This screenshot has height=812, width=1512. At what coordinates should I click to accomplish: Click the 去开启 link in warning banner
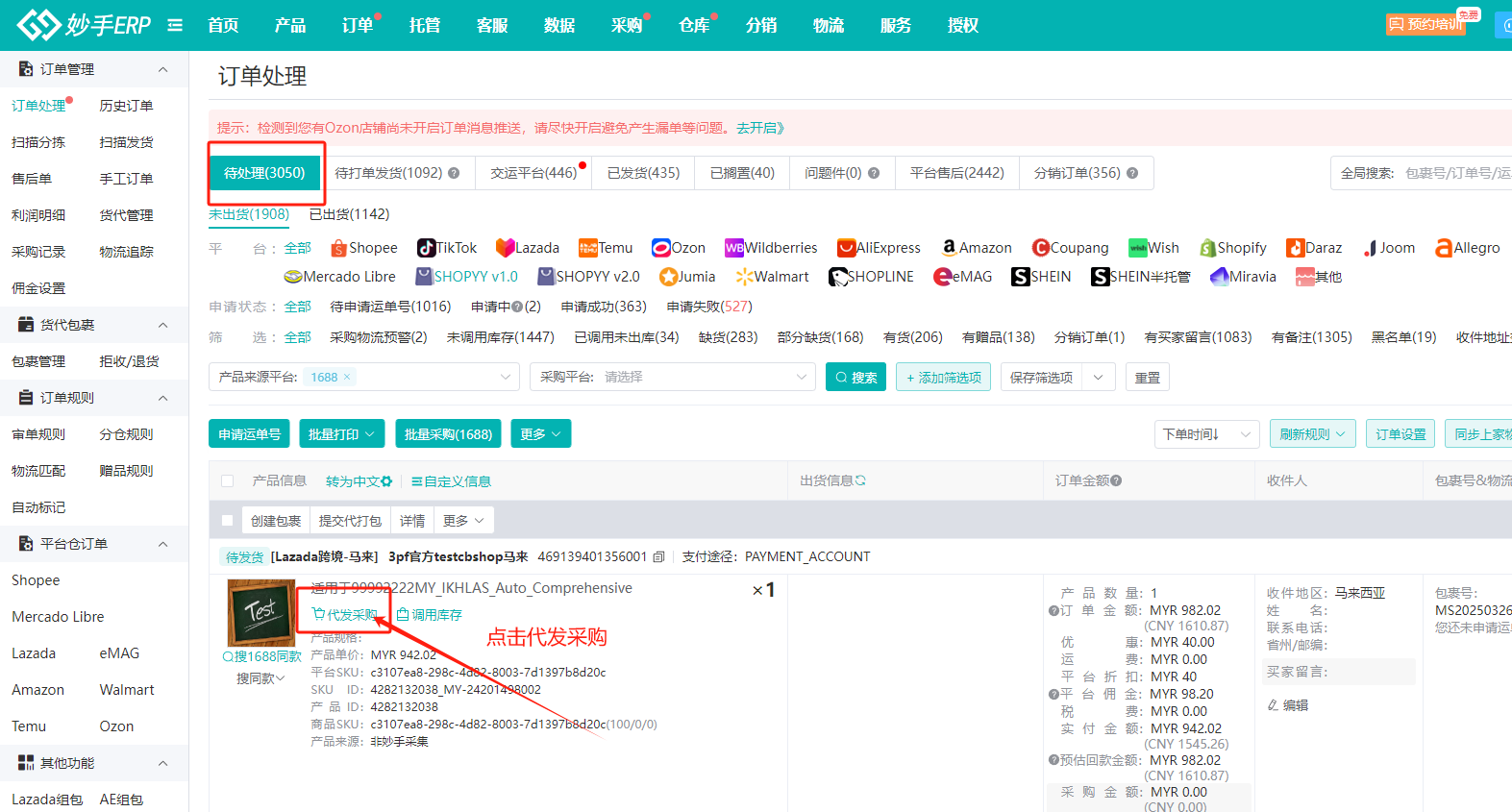pos(760,128)
